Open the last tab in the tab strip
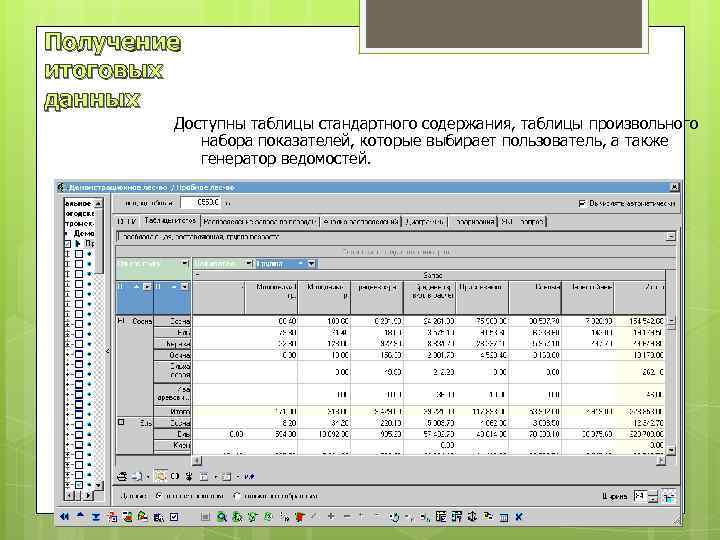Viewport: 720px width, 540px height. pyautogui.click(x=523, y=222)
